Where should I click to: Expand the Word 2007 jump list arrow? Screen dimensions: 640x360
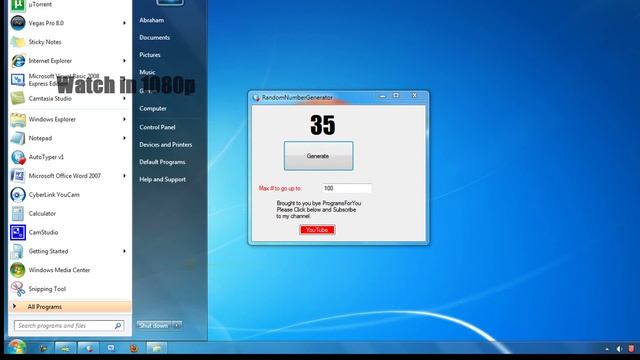coord(124,176)
